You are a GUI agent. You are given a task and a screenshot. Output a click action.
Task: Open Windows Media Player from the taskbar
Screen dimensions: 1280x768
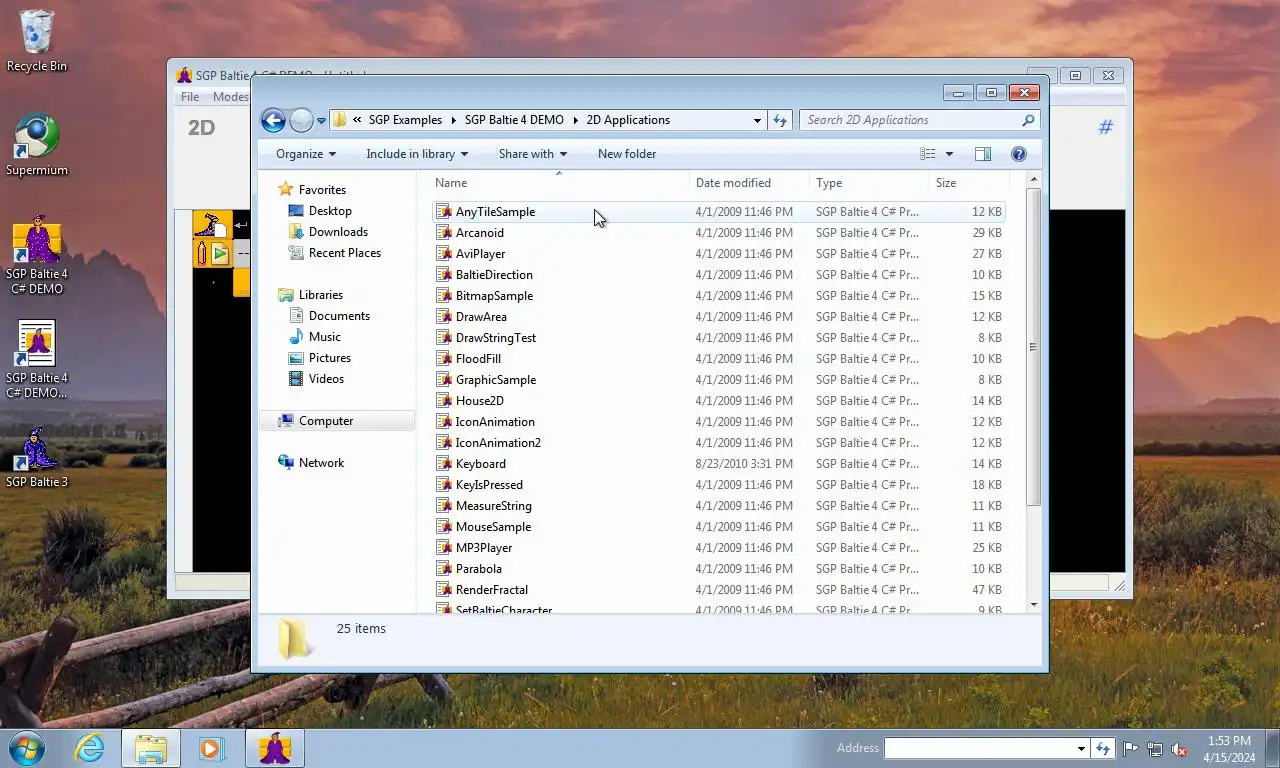click(212, 748)
